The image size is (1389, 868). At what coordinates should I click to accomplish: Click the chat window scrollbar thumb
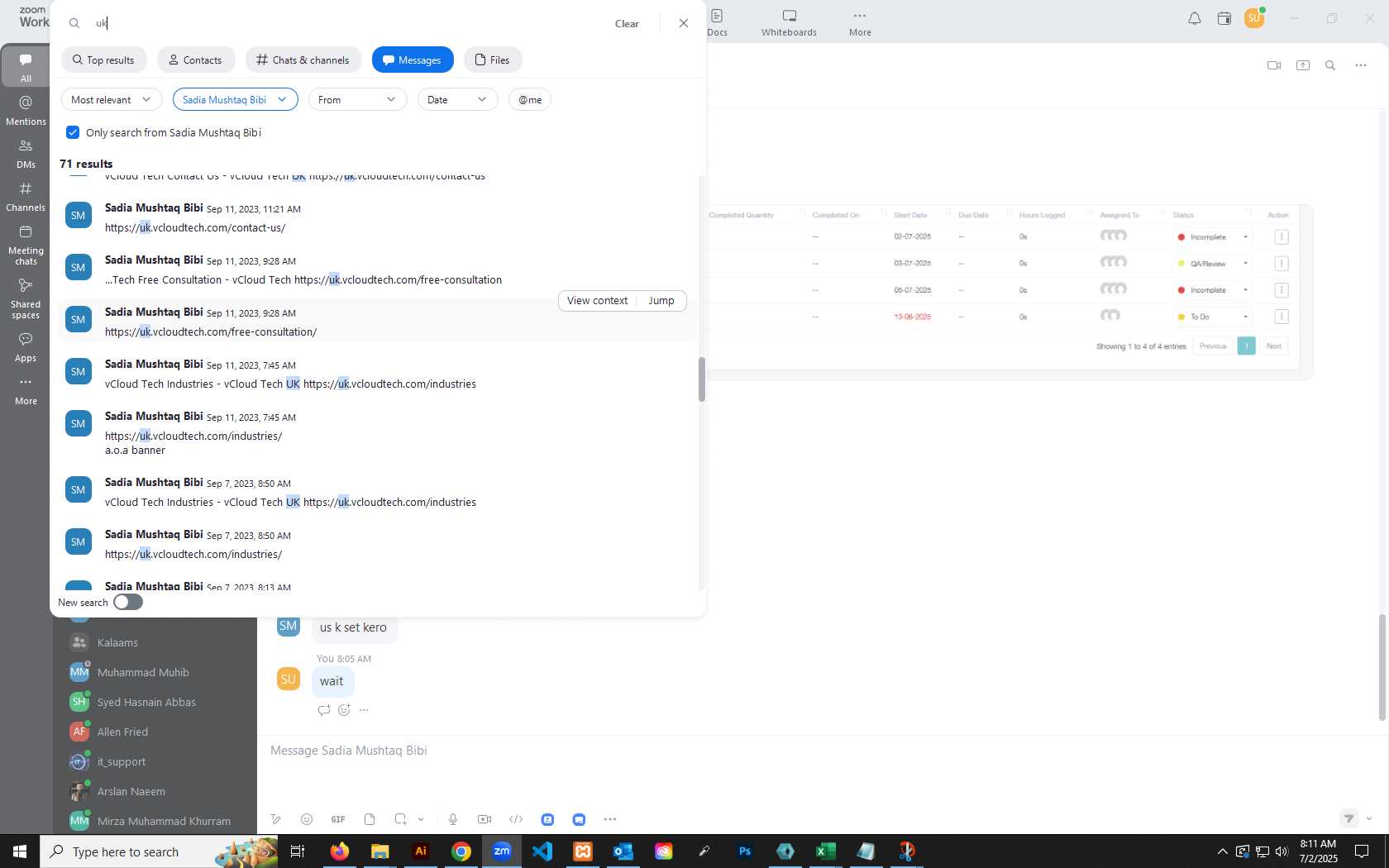point(1382,668)
